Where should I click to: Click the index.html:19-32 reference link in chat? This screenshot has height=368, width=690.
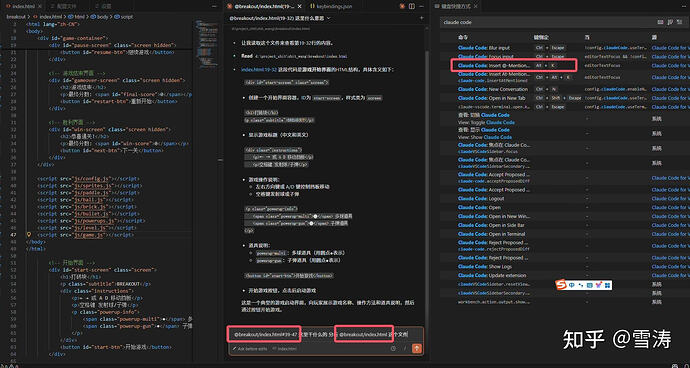(258, 70)
